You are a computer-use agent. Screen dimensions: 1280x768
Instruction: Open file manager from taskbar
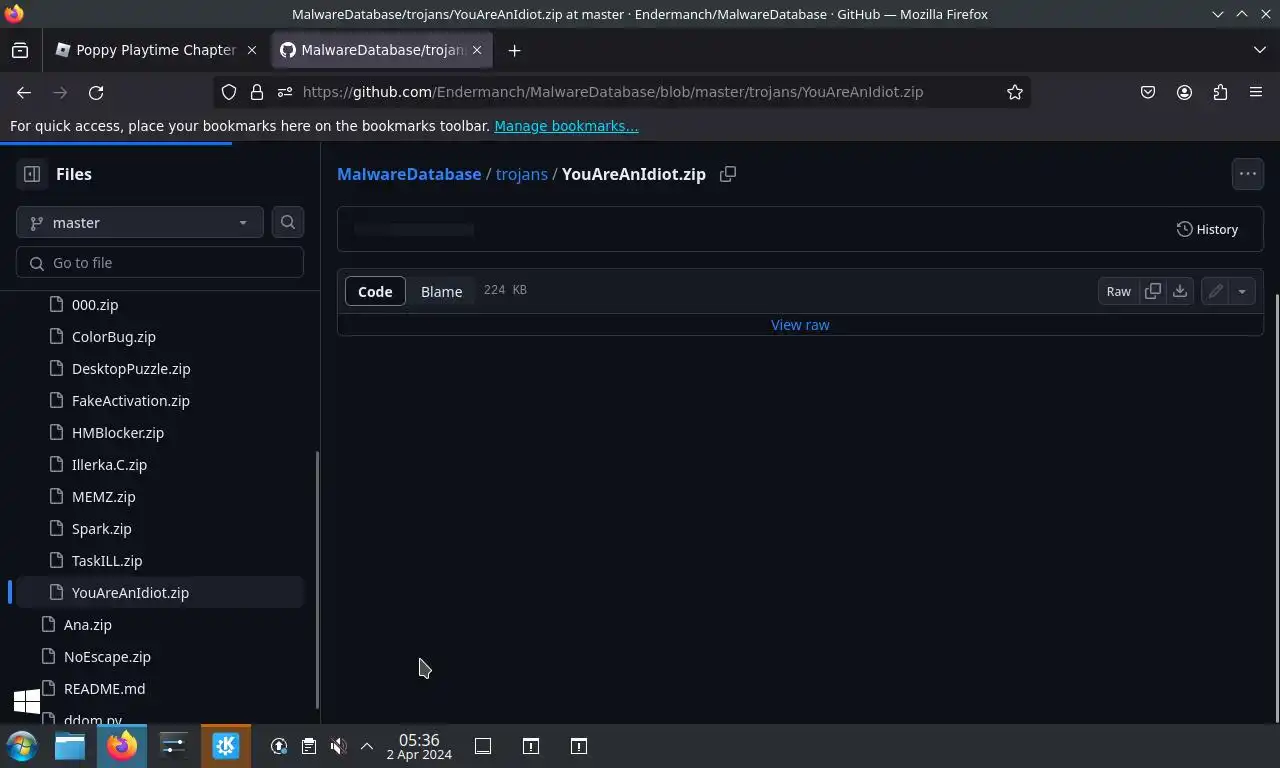pyautogui.click(x=70, y=746)
